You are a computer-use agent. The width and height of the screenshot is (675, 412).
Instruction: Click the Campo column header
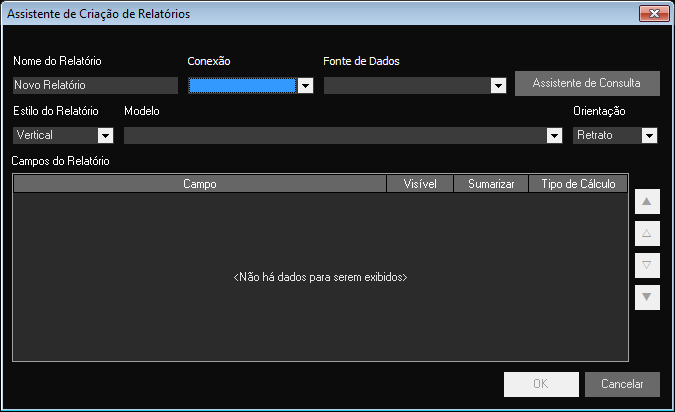[x=200, y=184]
